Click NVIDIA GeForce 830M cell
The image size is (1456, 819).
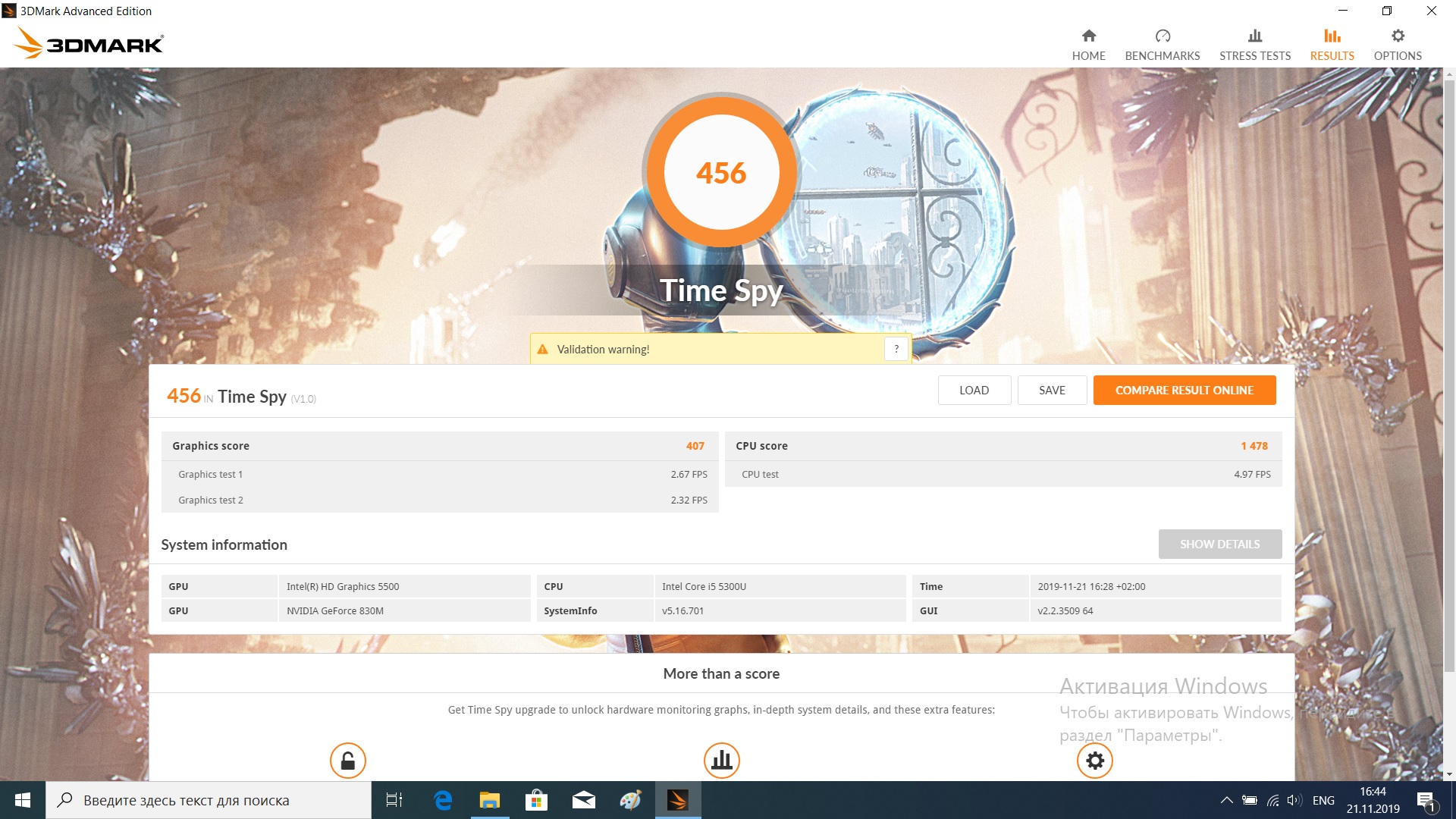click(404, 610)
